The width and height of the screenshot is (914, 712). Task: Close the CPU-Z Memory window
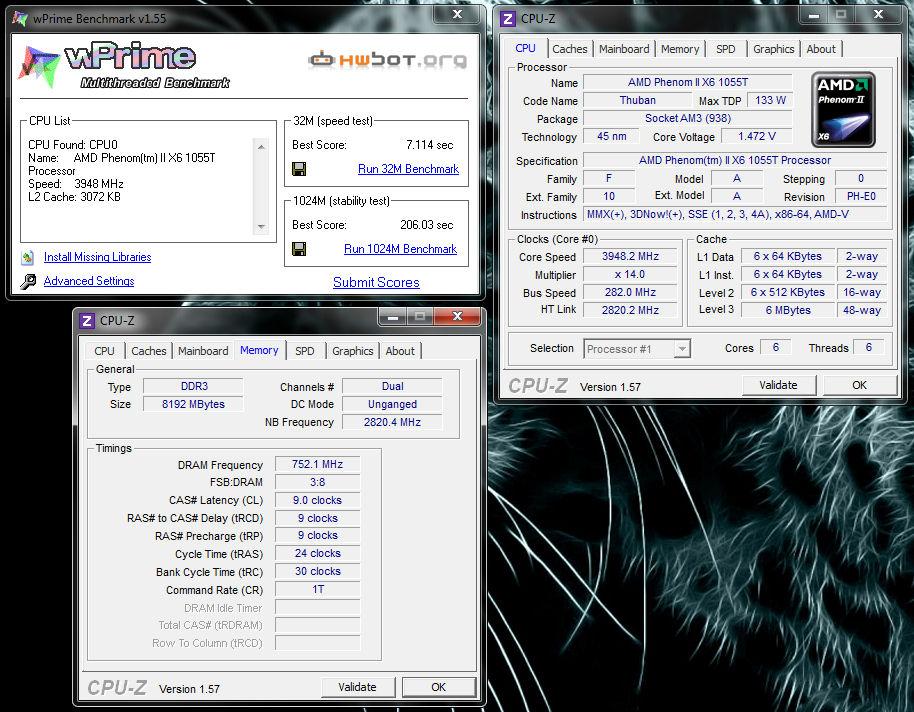tap(458, 316)
